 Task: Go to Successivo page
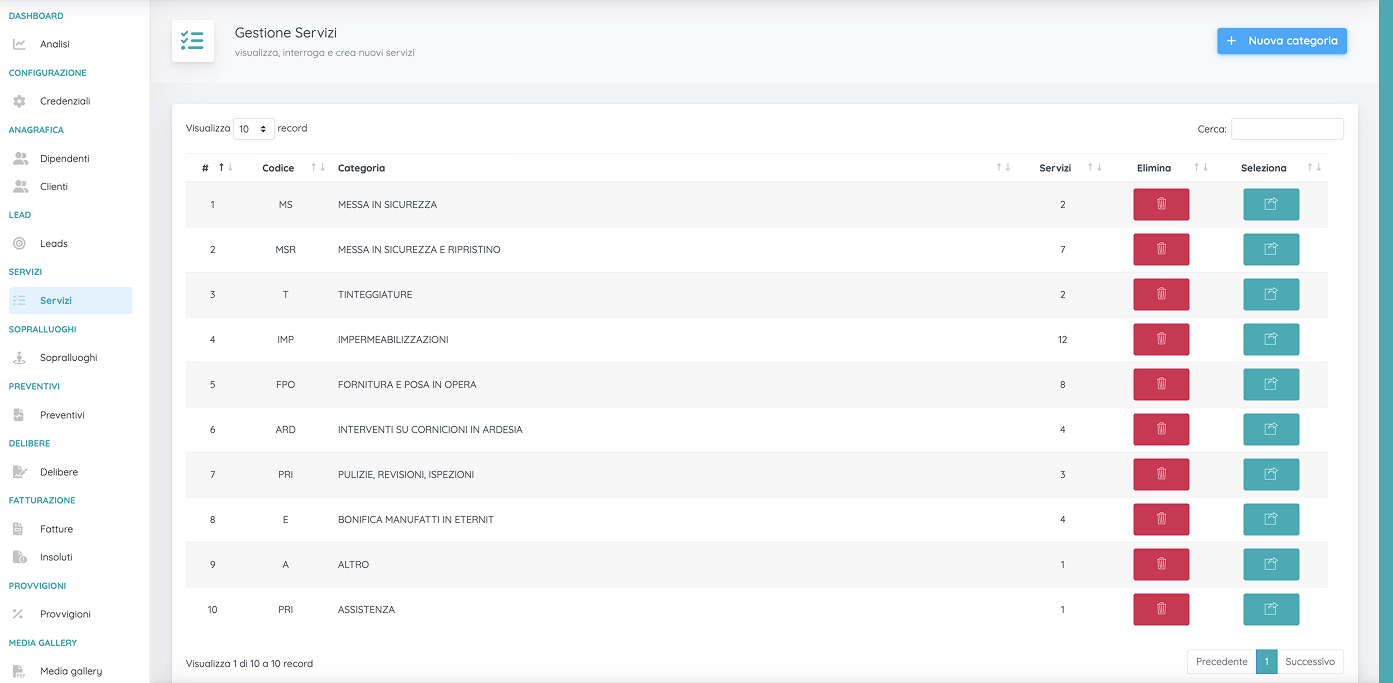click(x=1309, y=662)
